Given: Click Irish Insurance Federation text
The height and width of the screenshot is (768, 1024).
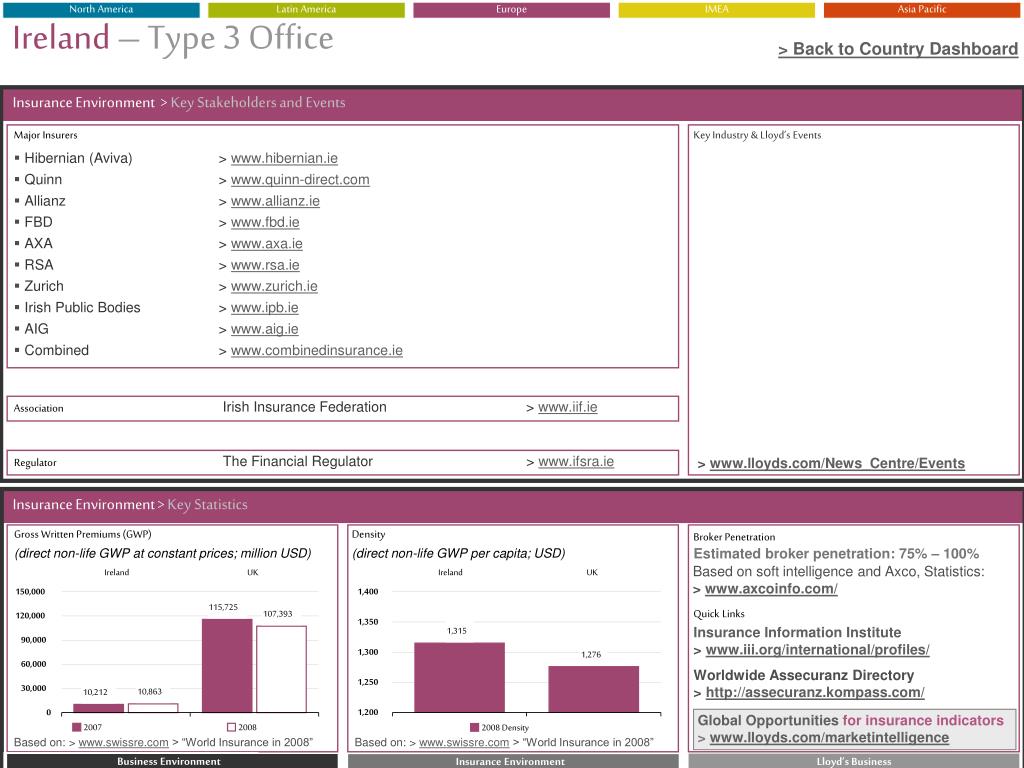Looking at the screenshot, I should point(304,407).
